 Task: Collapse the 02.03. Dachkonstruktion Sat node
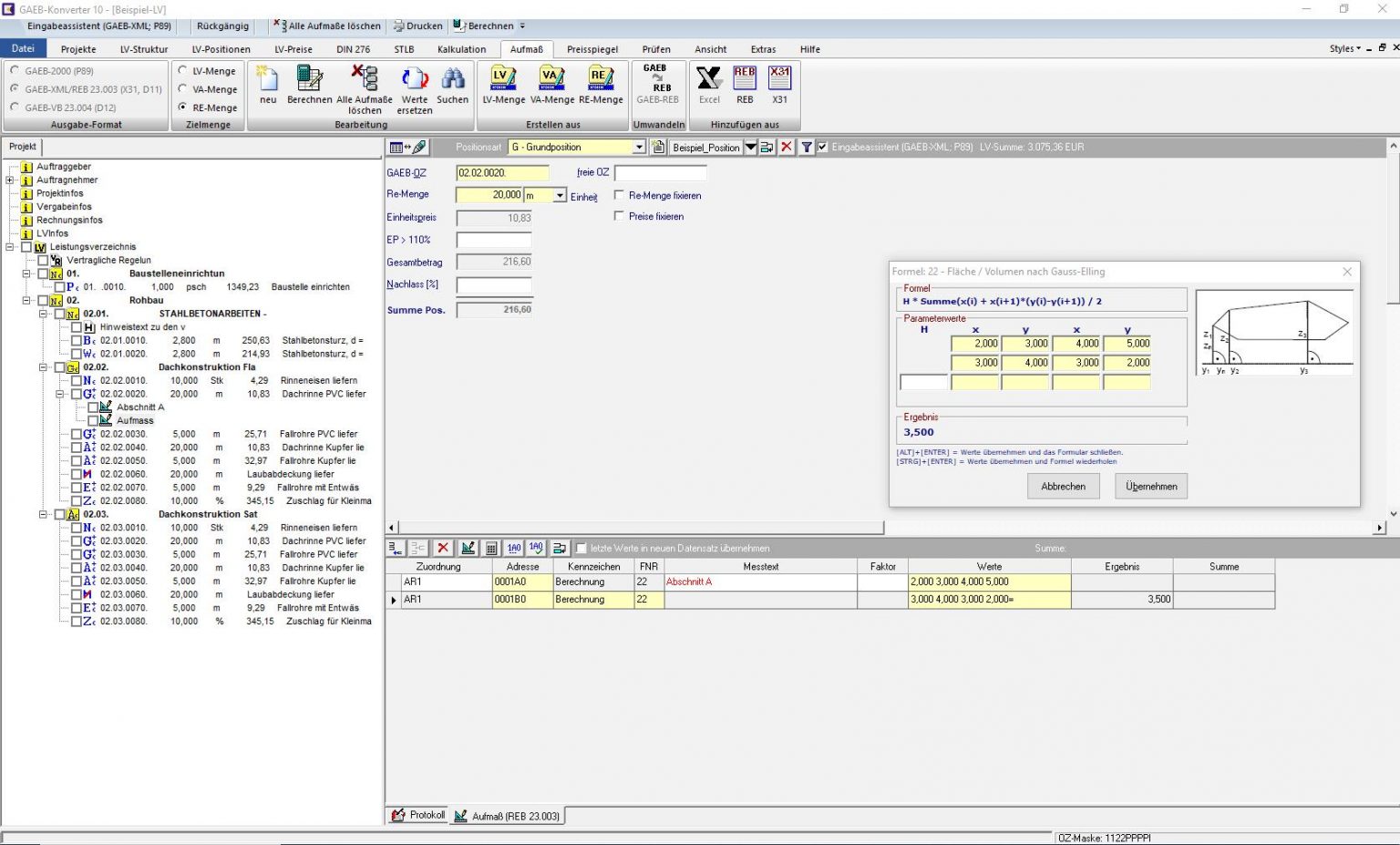click(43, 514)
